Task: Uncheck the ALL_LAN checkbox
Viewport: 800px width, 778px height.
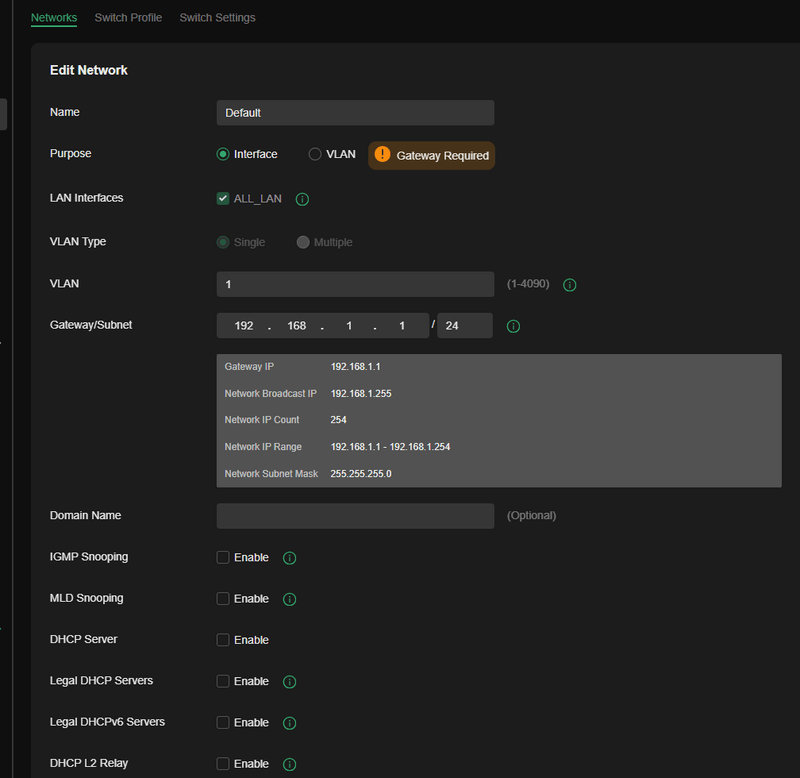Action: point(223,198)
